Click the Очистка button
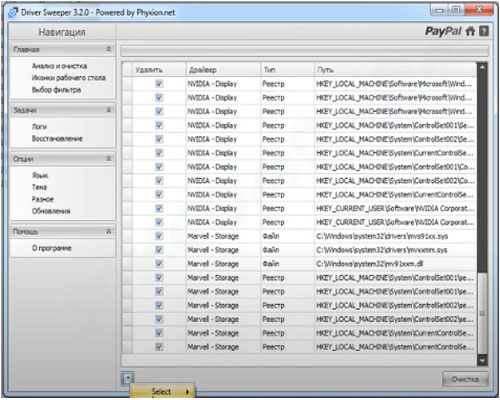This screenshot has height=400, width=500. [465, 379]
